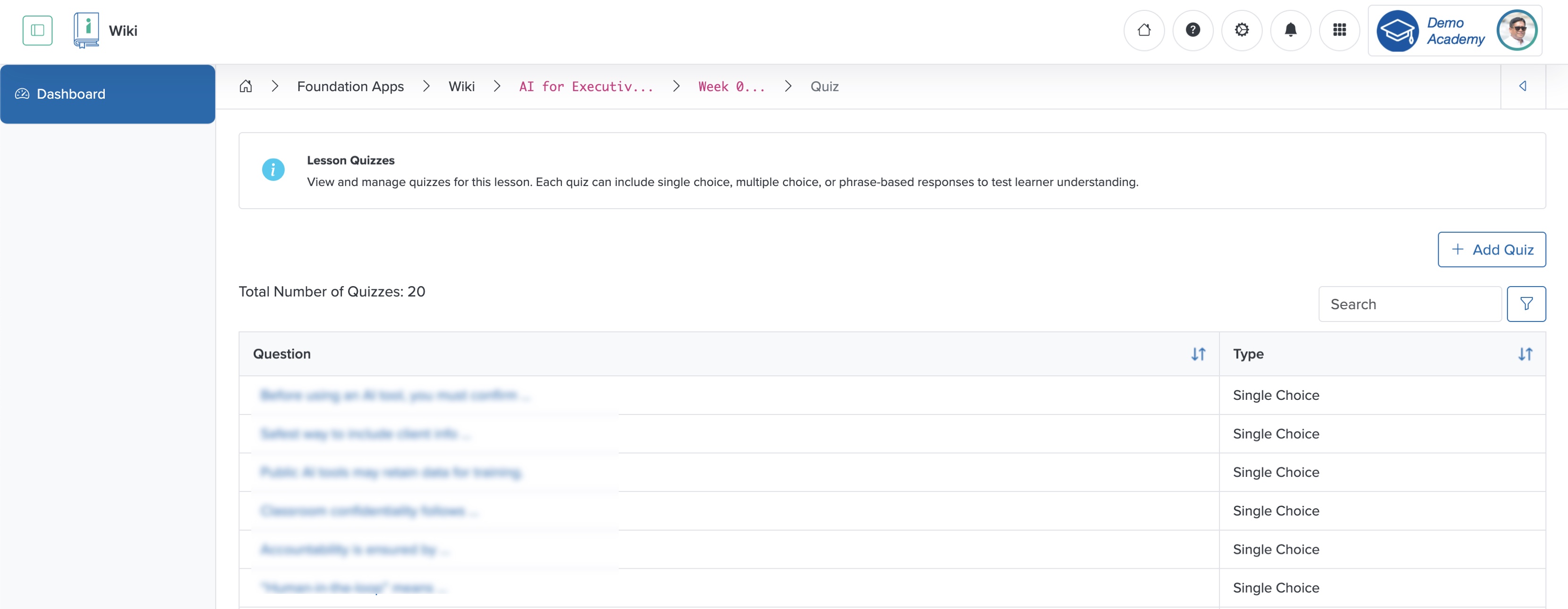The image size is (1568, 609).
Task: Click the home icon in the breadcrumb trail
Action: [x=246, y=86]
